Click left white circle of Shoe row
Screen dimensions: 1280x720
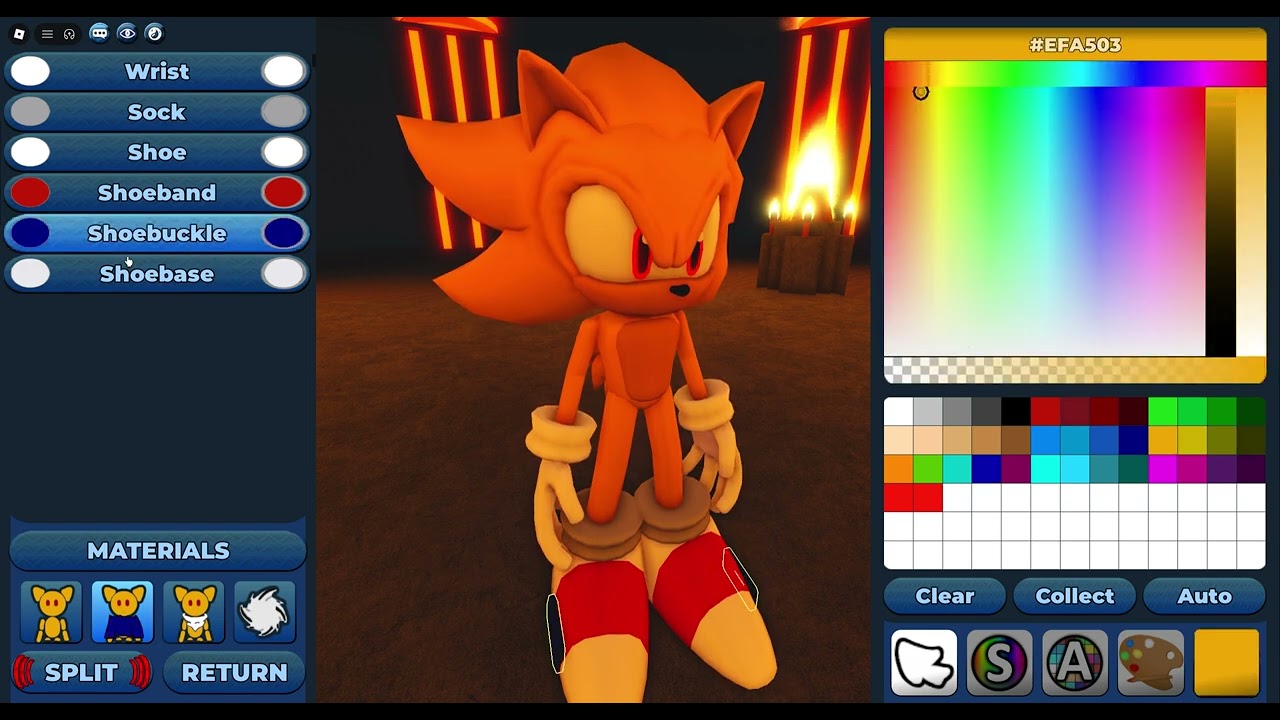(30, 152)
